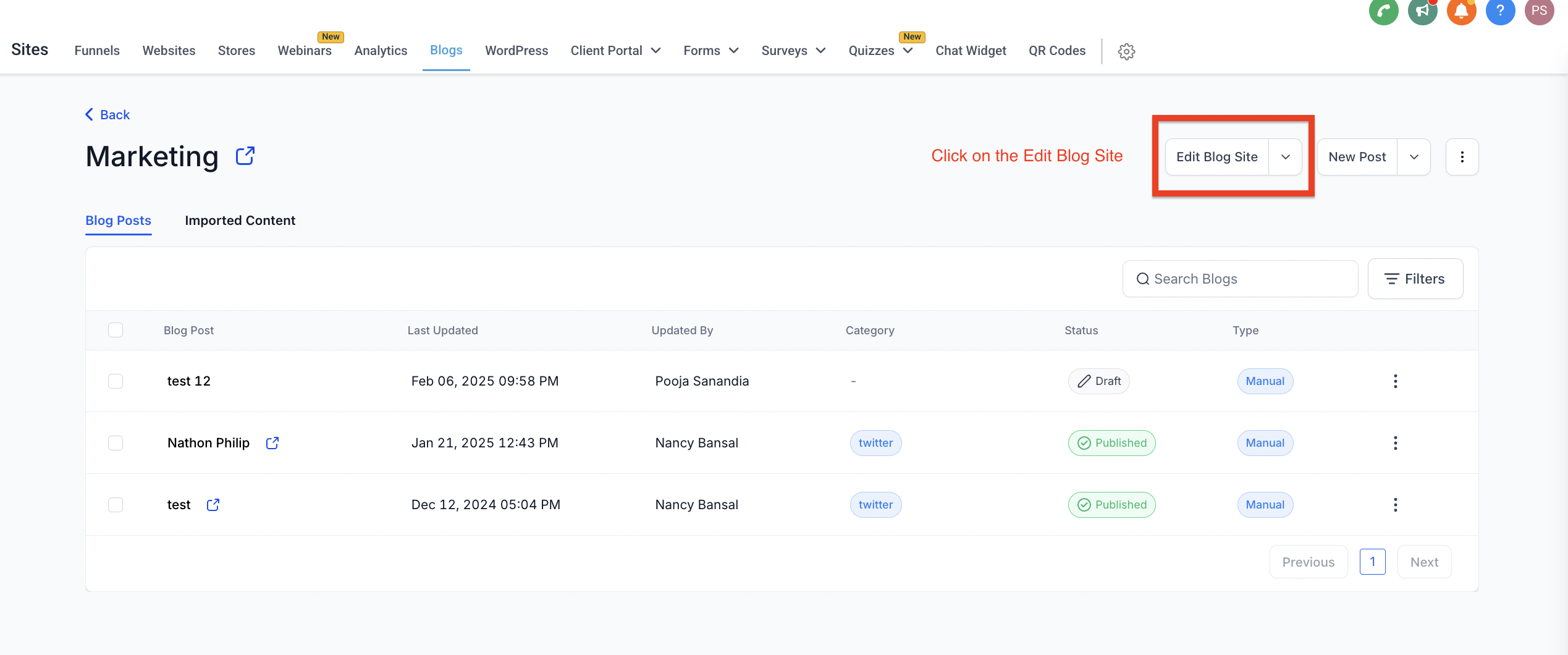Open the Filters button
The width and height of the screenshot is (1568, 655).
(1415, 279)
